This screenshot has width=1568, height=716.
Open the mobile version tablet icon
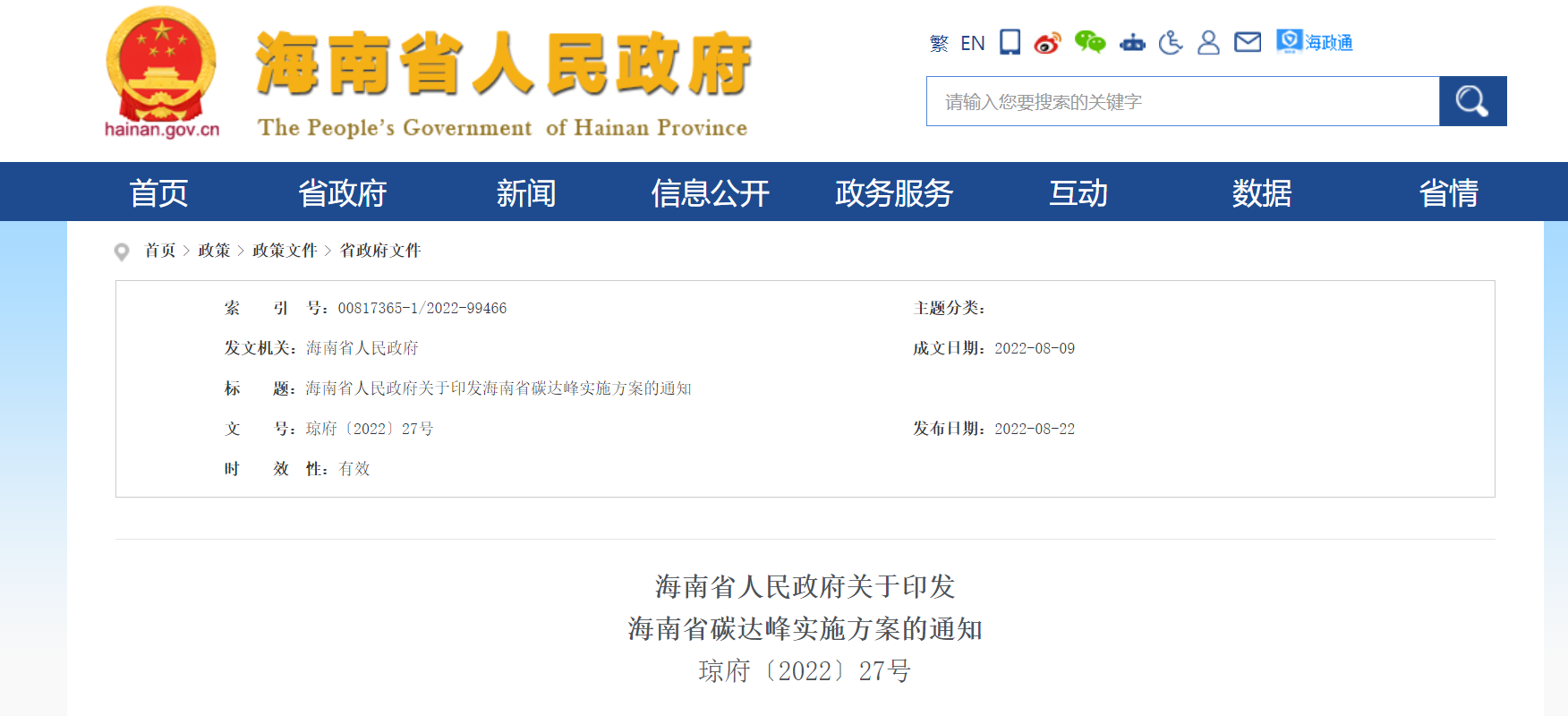point(1010,42)
